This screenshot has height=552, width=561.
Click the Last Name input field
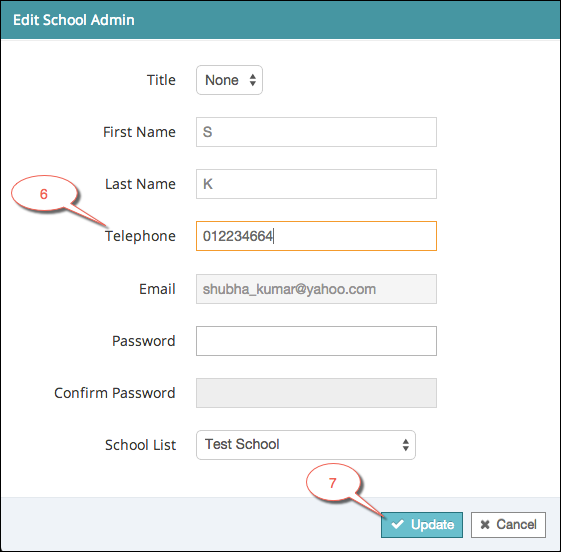click(x=316, y=184)
